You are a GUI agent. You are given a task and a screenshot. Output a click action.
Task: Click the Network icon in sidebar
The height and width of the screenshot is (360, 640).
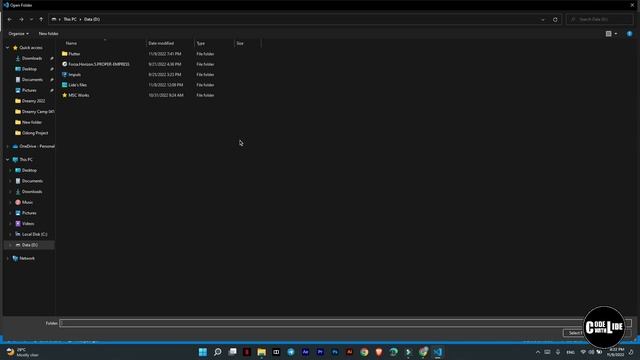pyautogui.click(x=15, y=258)
